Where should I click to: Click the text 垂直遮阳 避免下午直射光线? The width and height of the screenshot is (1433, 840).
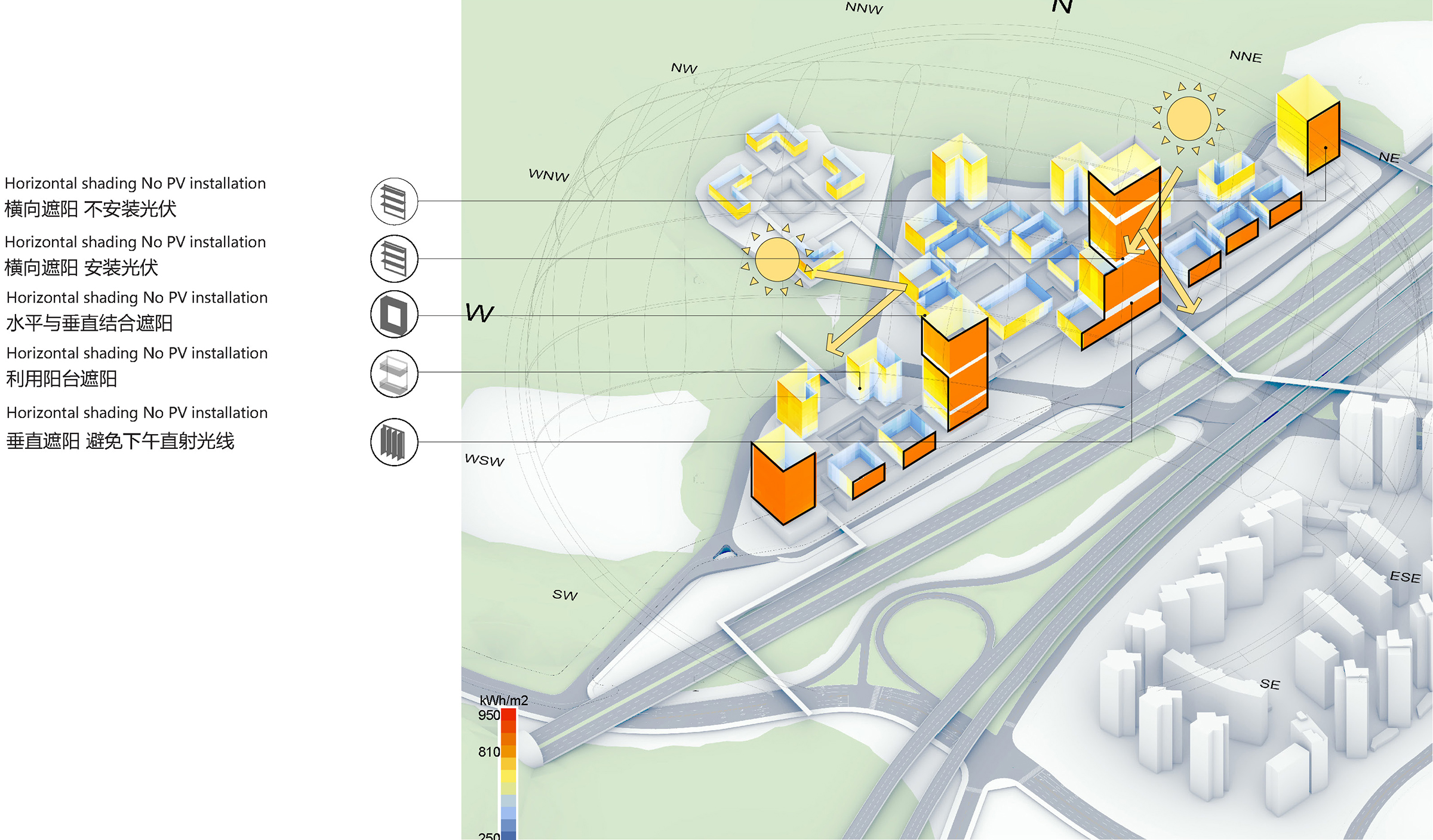point(120,441)
